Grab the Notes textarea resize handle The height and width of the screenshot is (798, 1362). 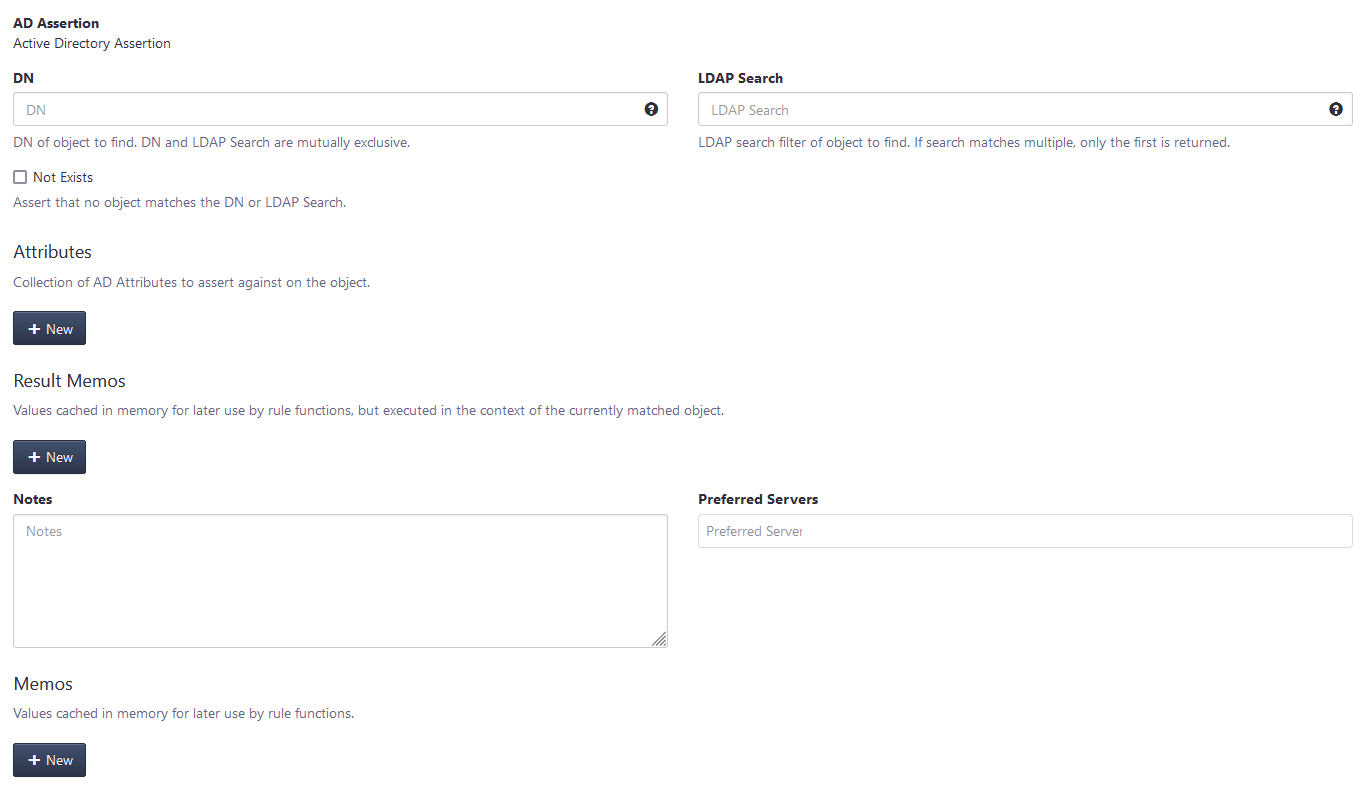coord(659,639)
